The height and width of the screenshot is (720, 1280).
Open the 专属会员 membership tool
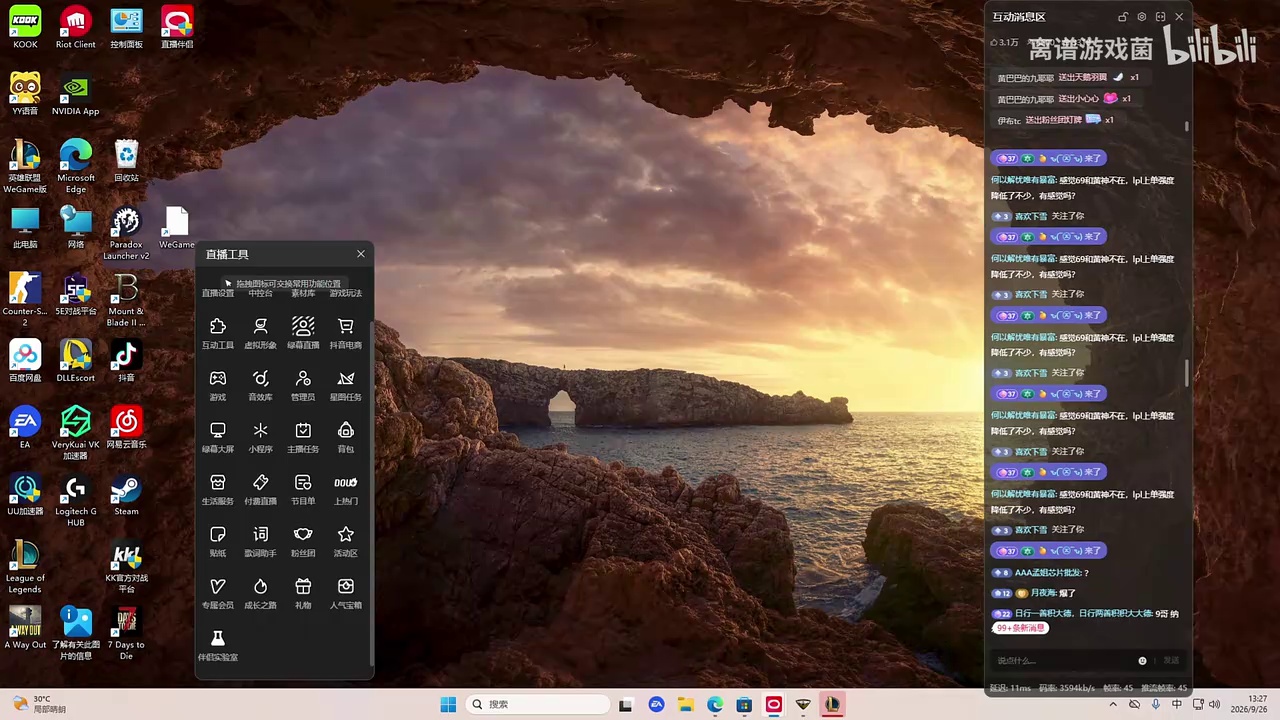coord(218,593)
